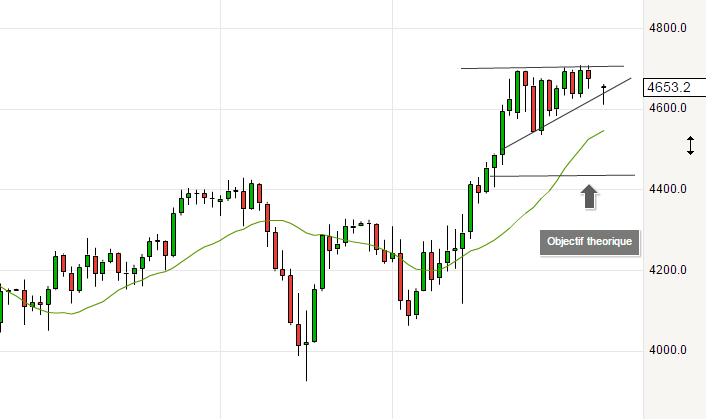This screenshot has width=706, height=419.
Task: Click the lowest red candle near 4000
Action: pyautogui.click(x=299, y=334)
